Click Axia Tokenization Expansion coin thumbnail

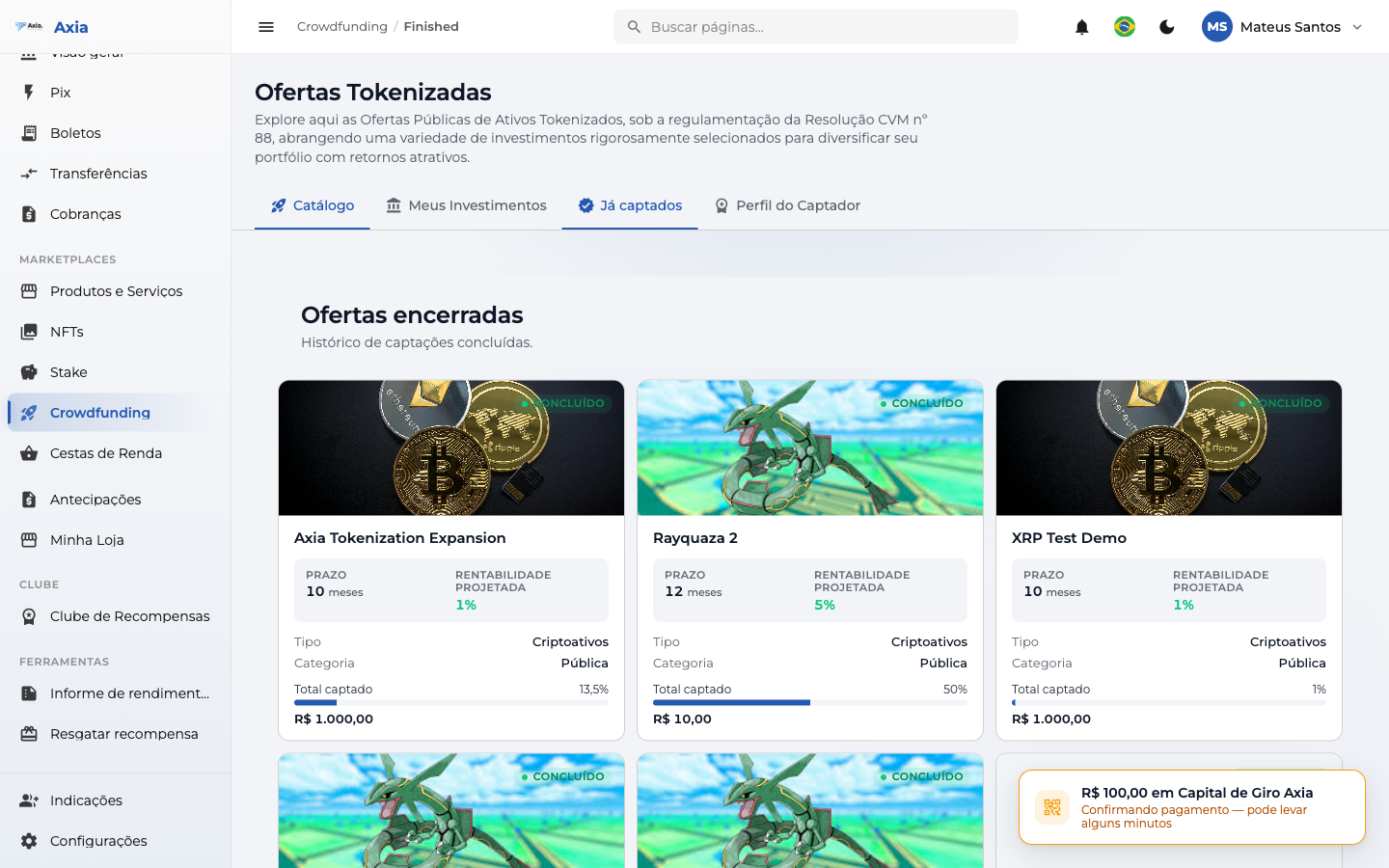pyautogui.click(x=451, y=448)
